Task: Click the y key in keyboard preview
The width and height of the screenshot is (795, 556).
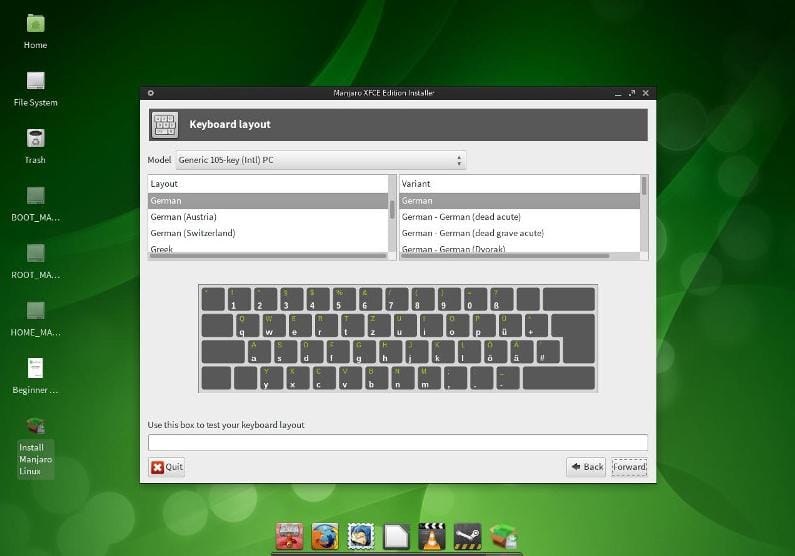Action: pyautogui.click(x=272, y=378)
